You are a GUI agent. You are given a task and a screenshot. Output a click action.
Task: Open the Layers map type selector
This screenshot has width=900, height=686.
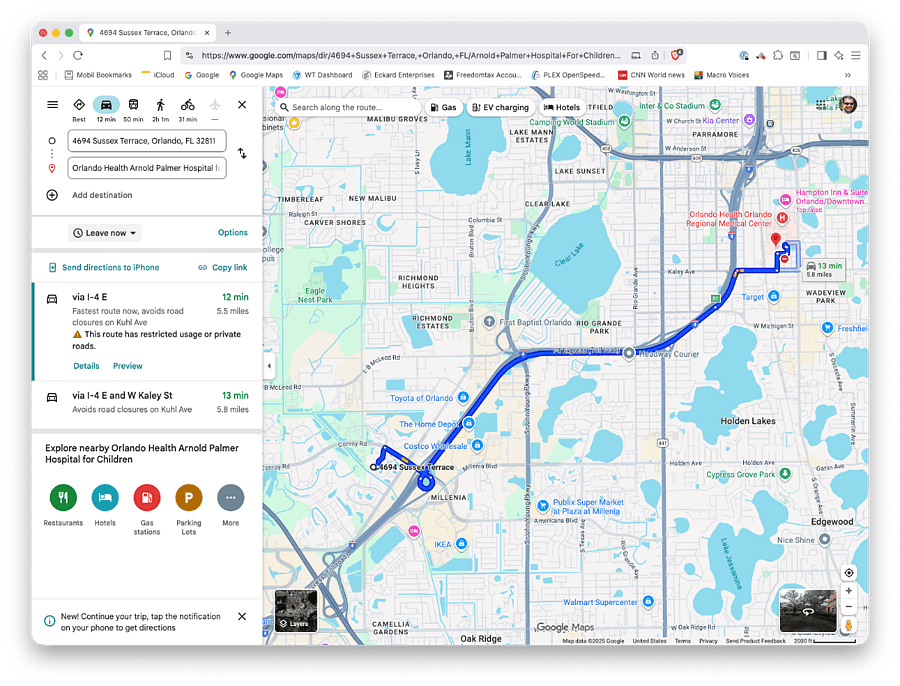[296, 611]
